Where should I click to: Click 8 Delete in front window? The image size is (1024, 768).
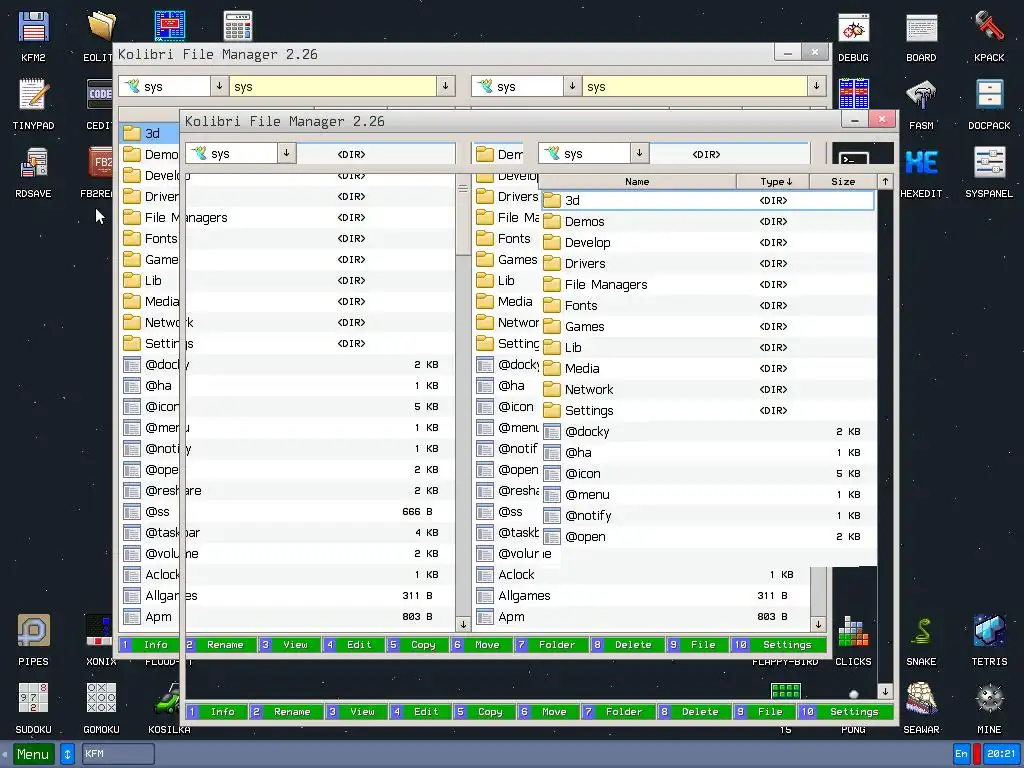tap(694, 712)
